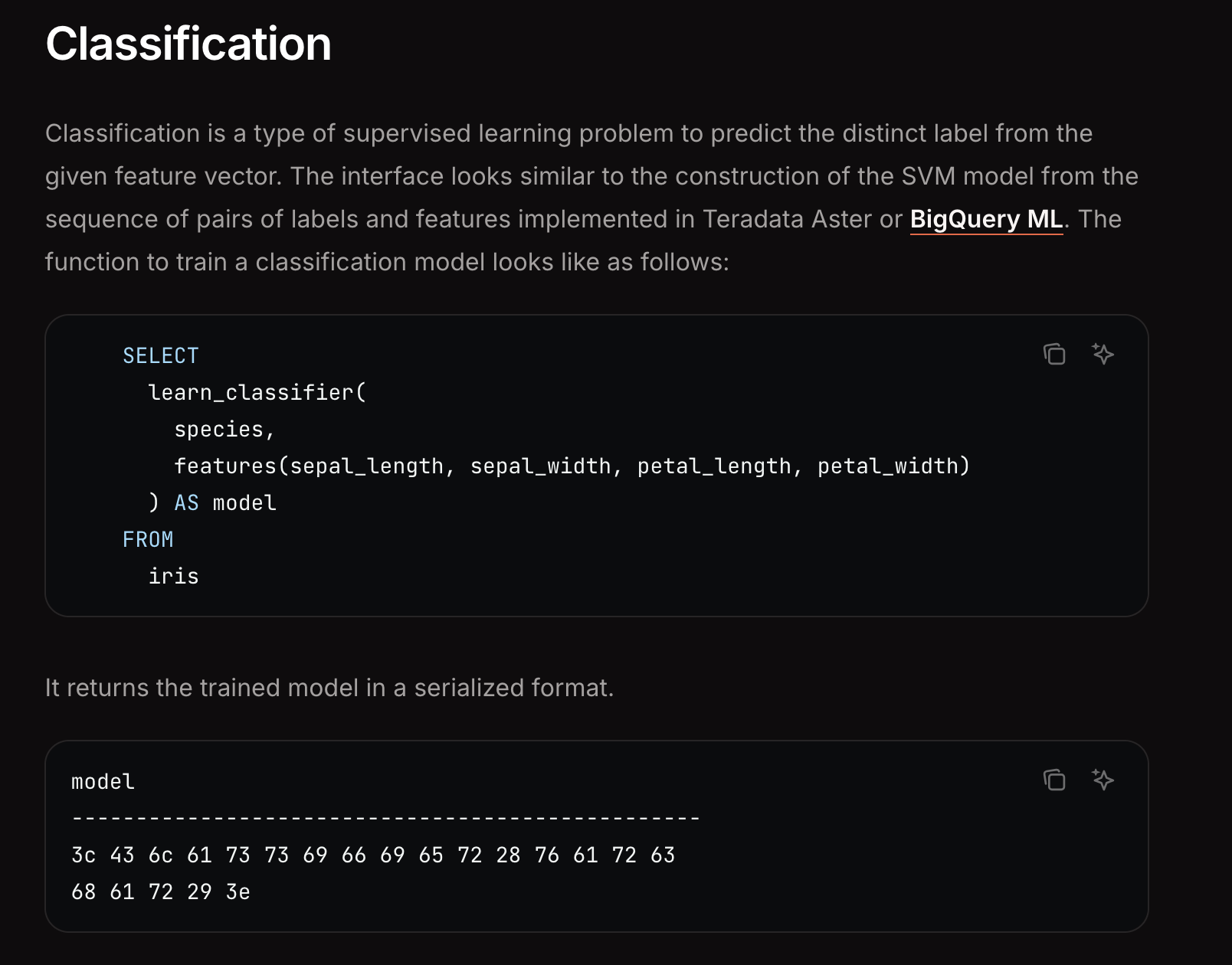Click the serialized format sentence
This screenshot has height=965, width=1232.
[x=329, y=688]
